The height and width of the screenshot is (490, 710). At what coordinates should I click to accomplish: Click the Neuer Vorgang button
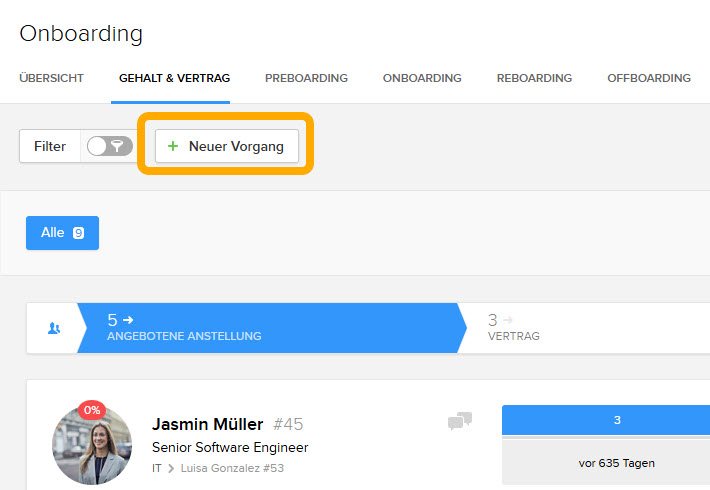[x=227, y=146]
